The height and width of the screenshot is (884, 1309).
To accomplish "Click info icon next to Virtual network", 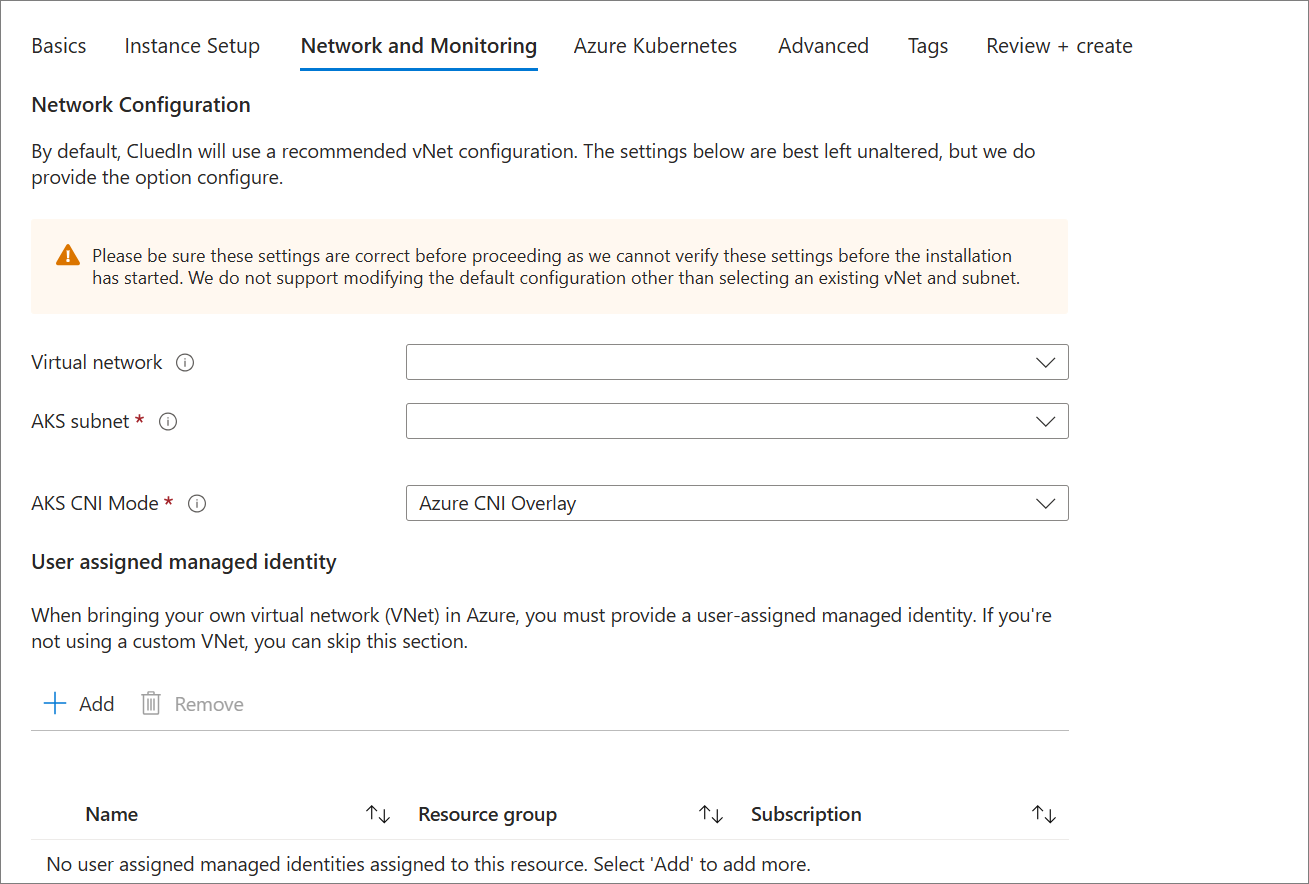I will (x=185, y=363).
